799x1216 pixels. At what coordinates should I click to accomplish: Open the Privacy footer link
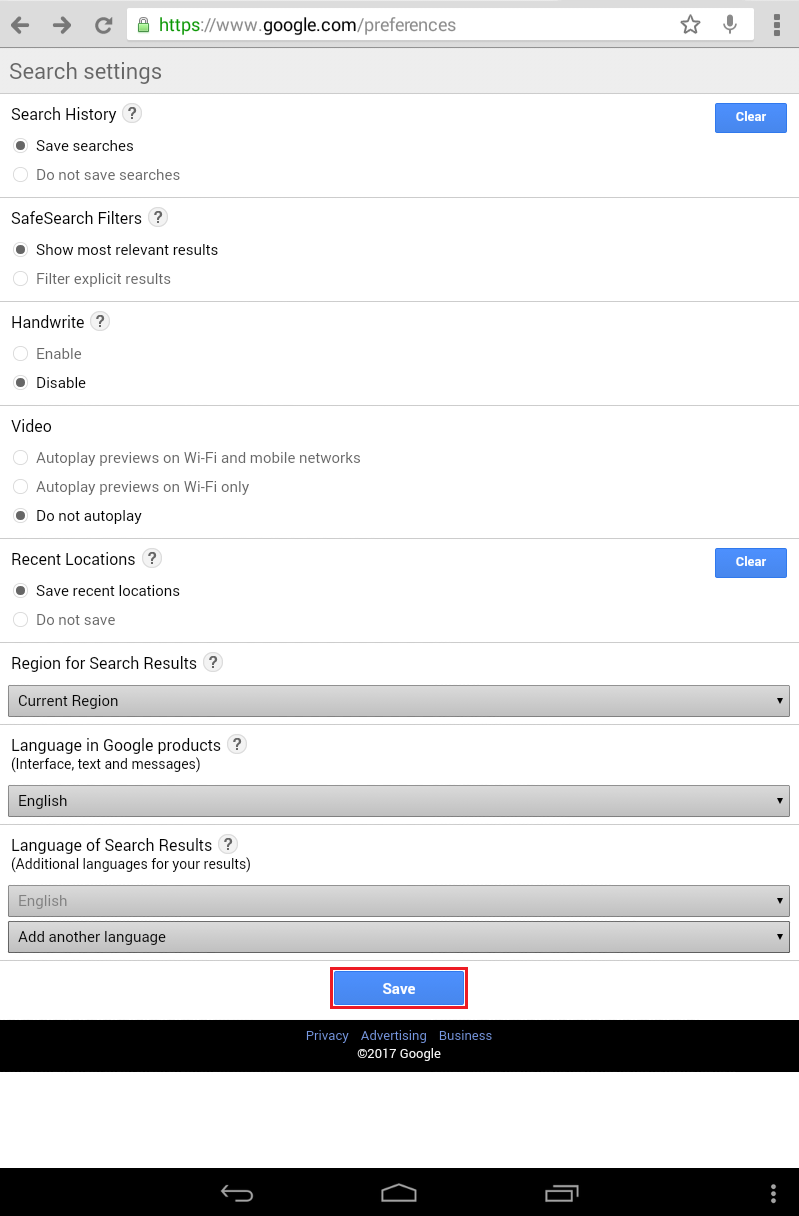[327, 1036]
